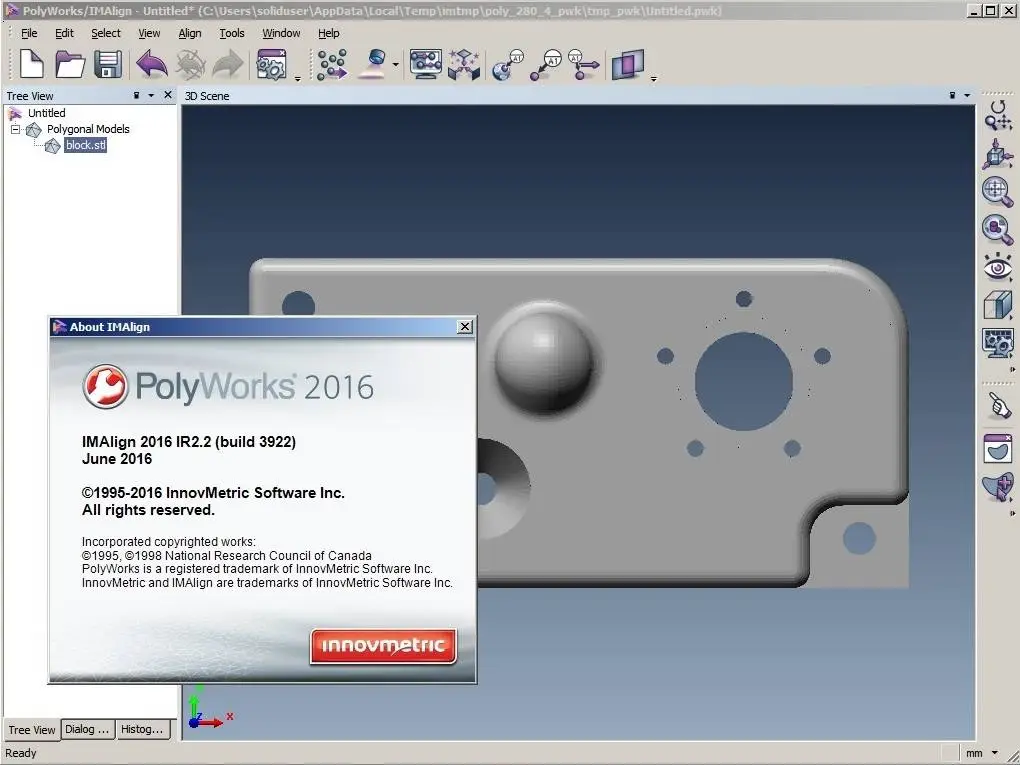Click the disabled icon between undo and redo
Viewport: 1020px width, 765px height.
tap(190, 64)
